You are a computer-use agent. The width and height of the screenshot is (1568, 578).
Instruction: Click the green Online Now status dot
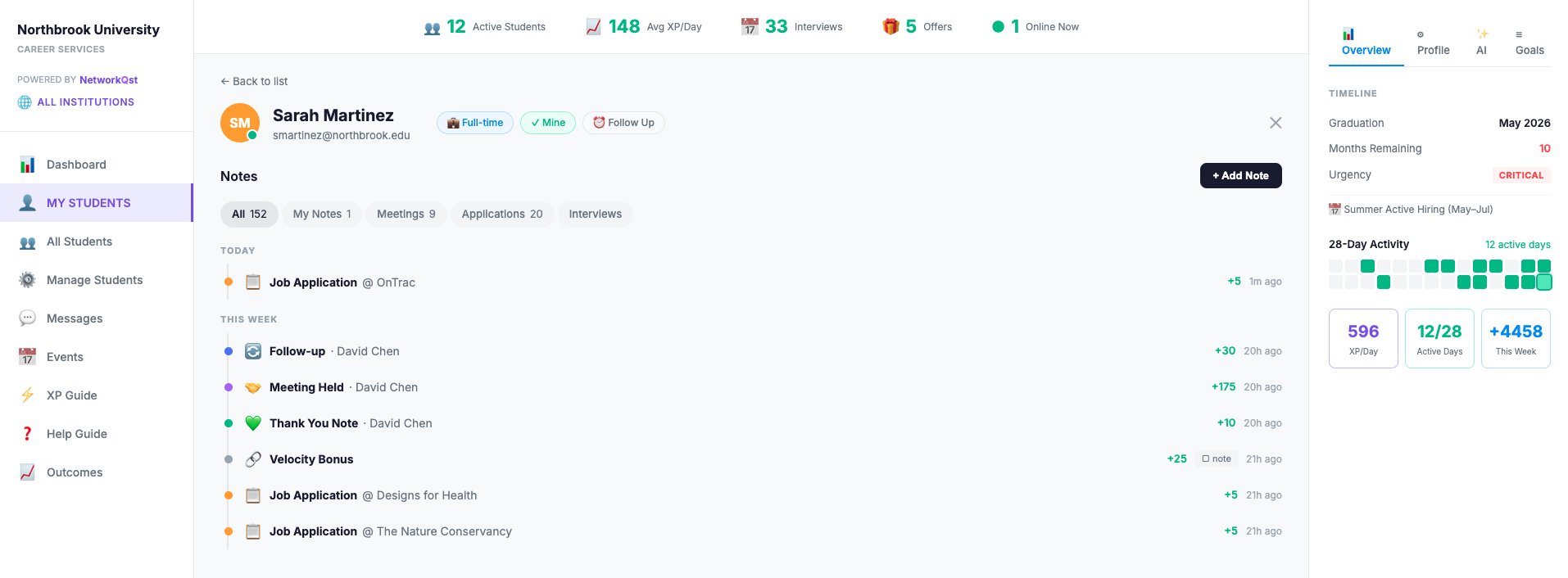coord(998,27)
